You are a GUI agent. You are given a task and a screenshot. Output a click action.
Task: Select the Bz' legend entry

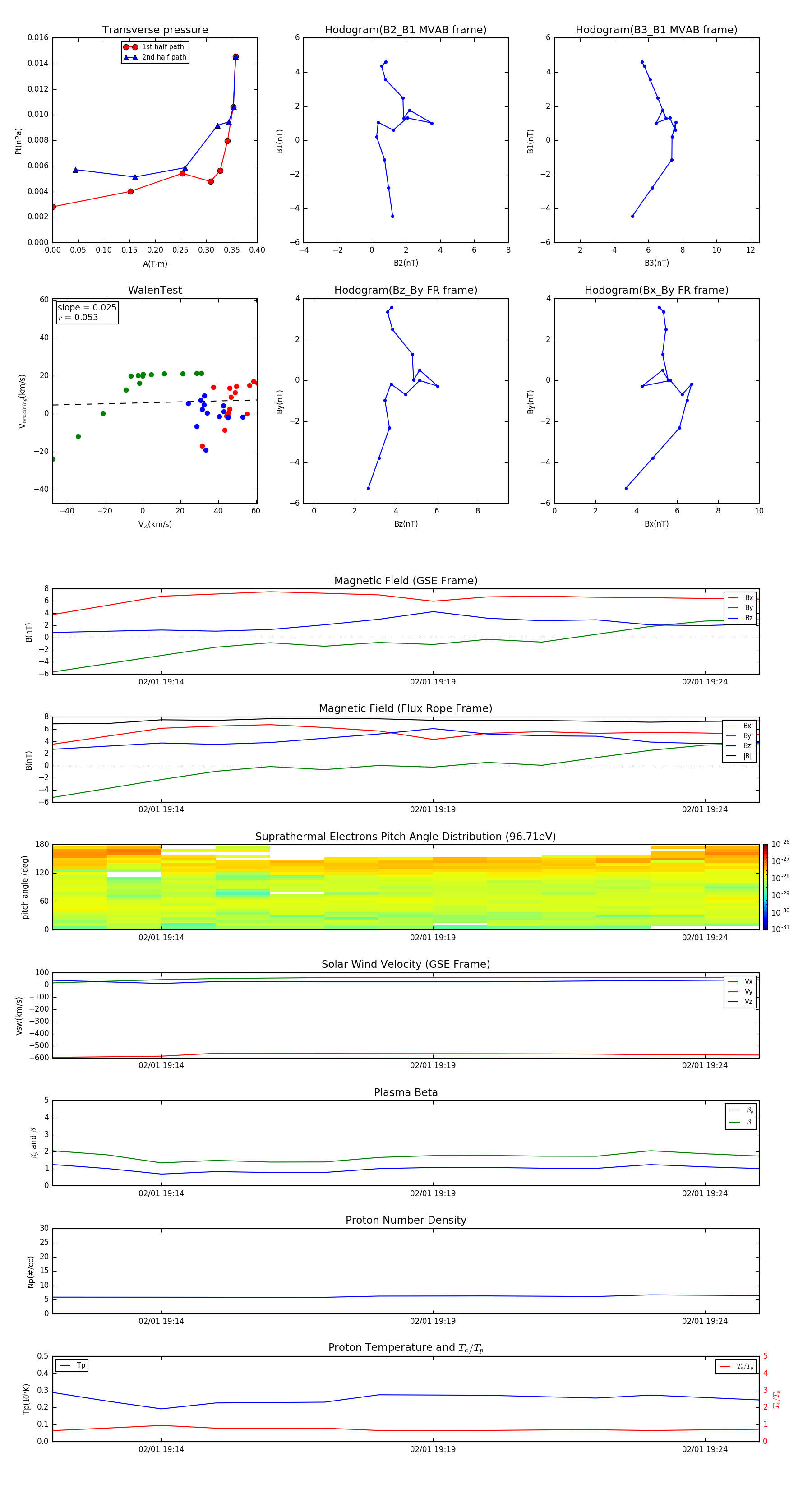740,746
